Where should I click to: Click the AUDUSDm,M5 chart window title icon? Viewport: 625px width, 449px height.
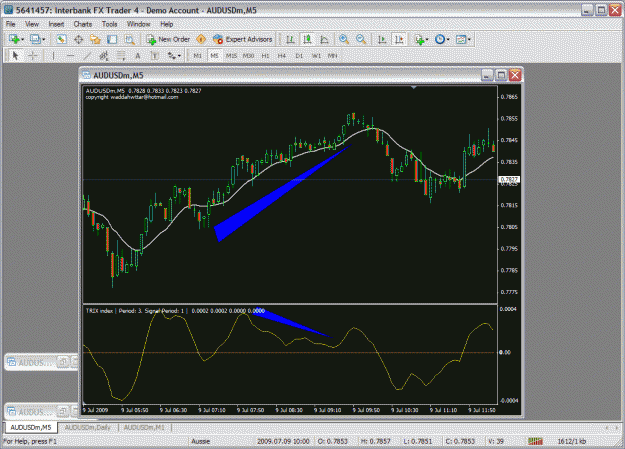pyautogui.click(x=86, y=75)
